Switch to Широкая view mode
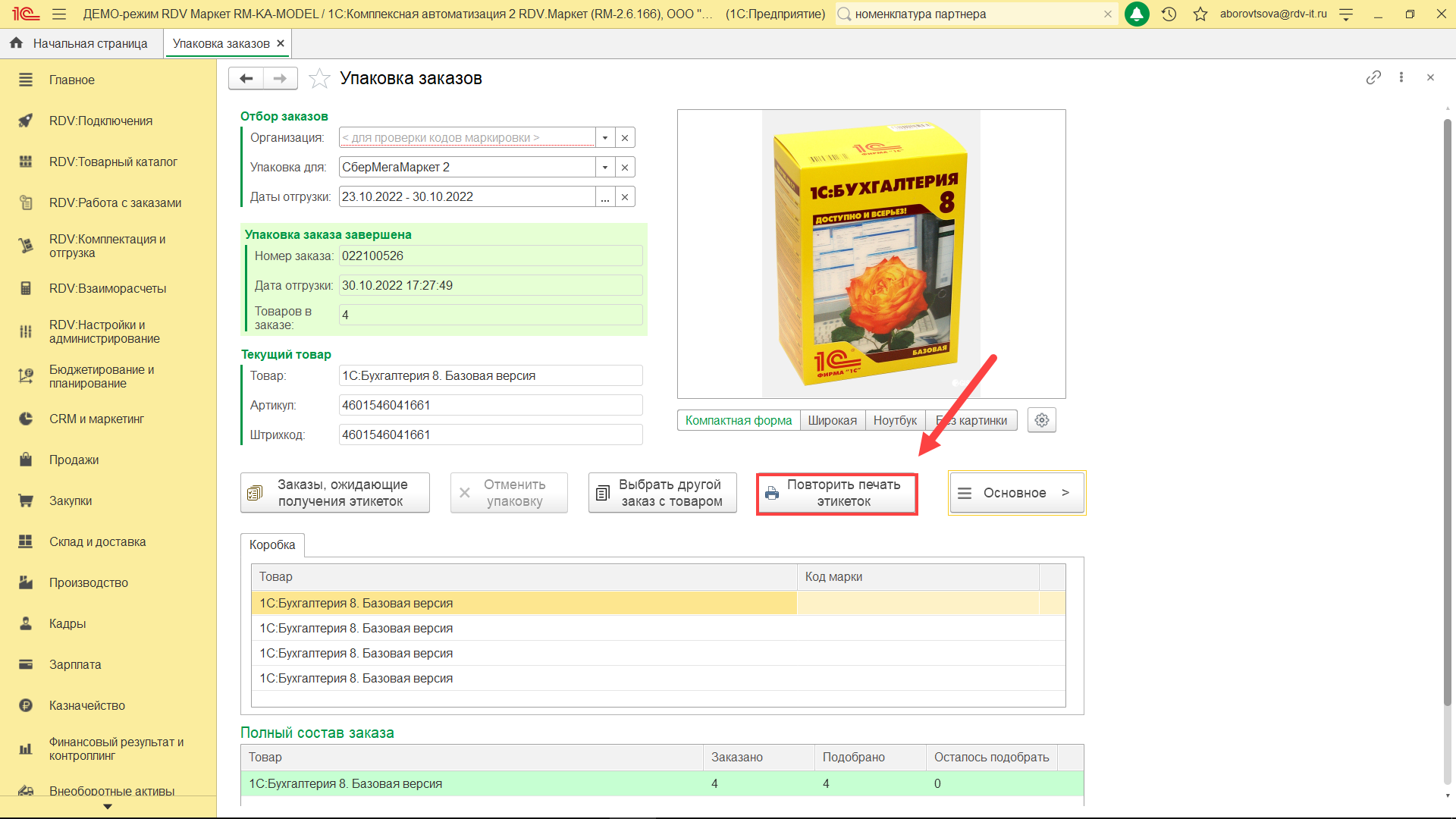Image resolution: width=1456 pixels, height=819 pixels. 832,420
